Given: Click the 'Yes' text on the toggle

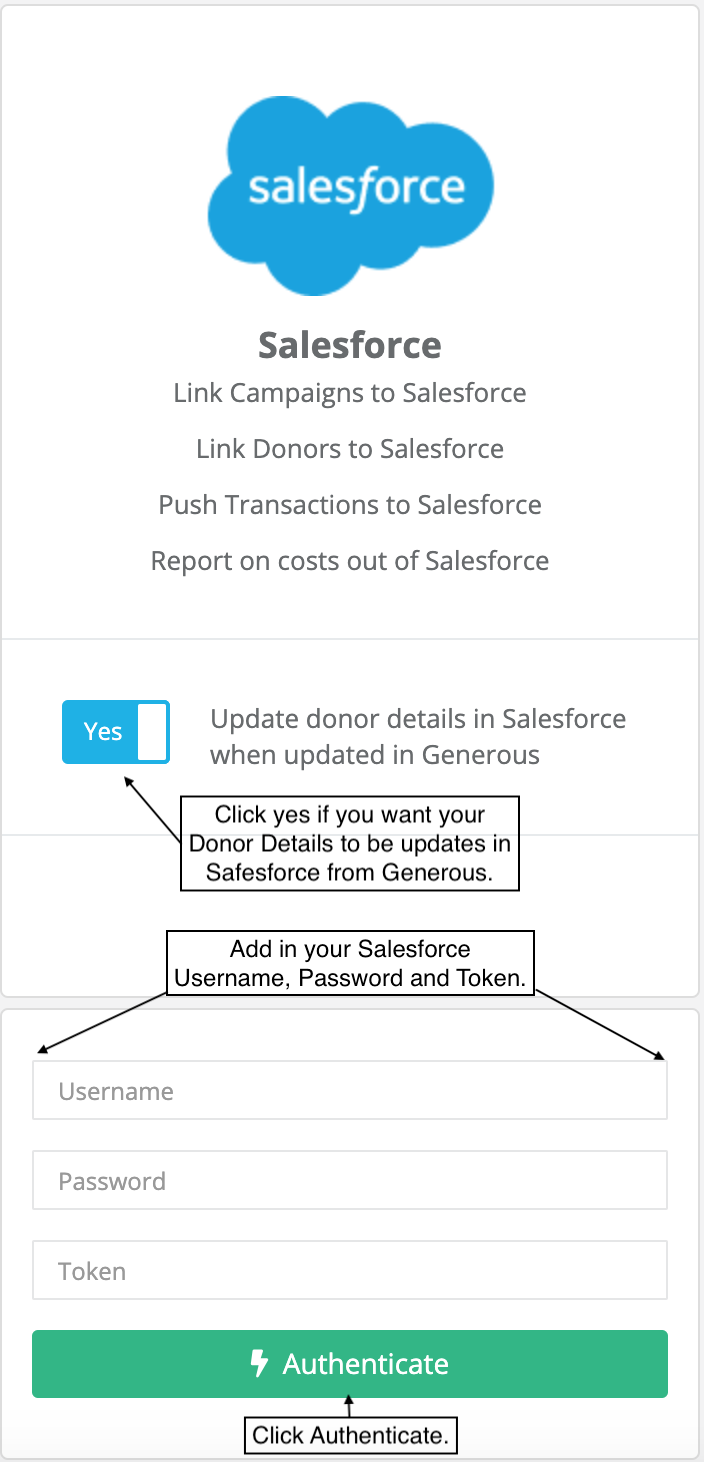Looking at the screenshot, I should click(x=102, y=732).
